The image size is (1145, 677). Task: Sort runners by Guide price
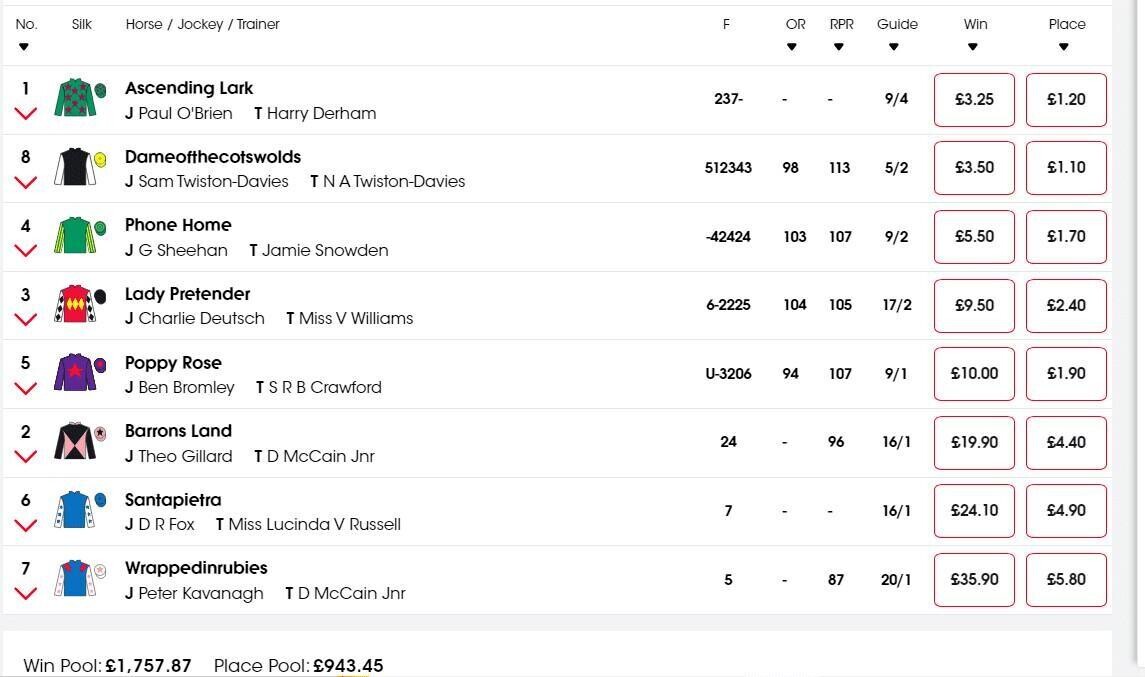(x=893, y=47)
